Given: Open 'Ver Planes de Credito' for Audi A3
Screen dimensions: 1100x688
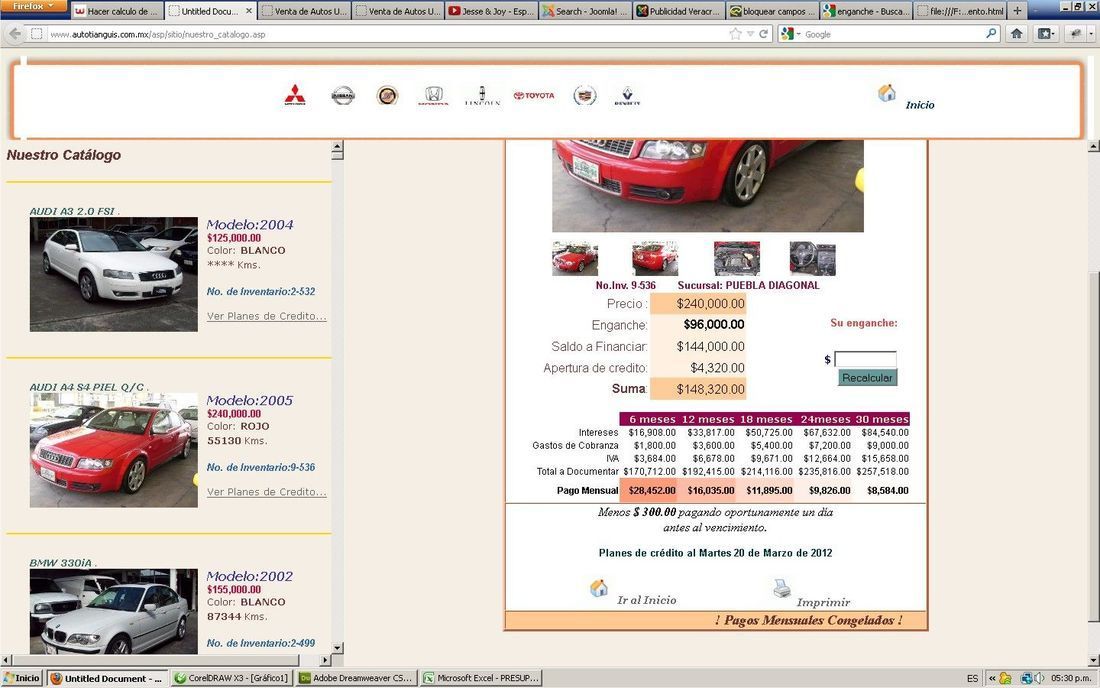Looking at the screenshot, I should pos(267,316).
